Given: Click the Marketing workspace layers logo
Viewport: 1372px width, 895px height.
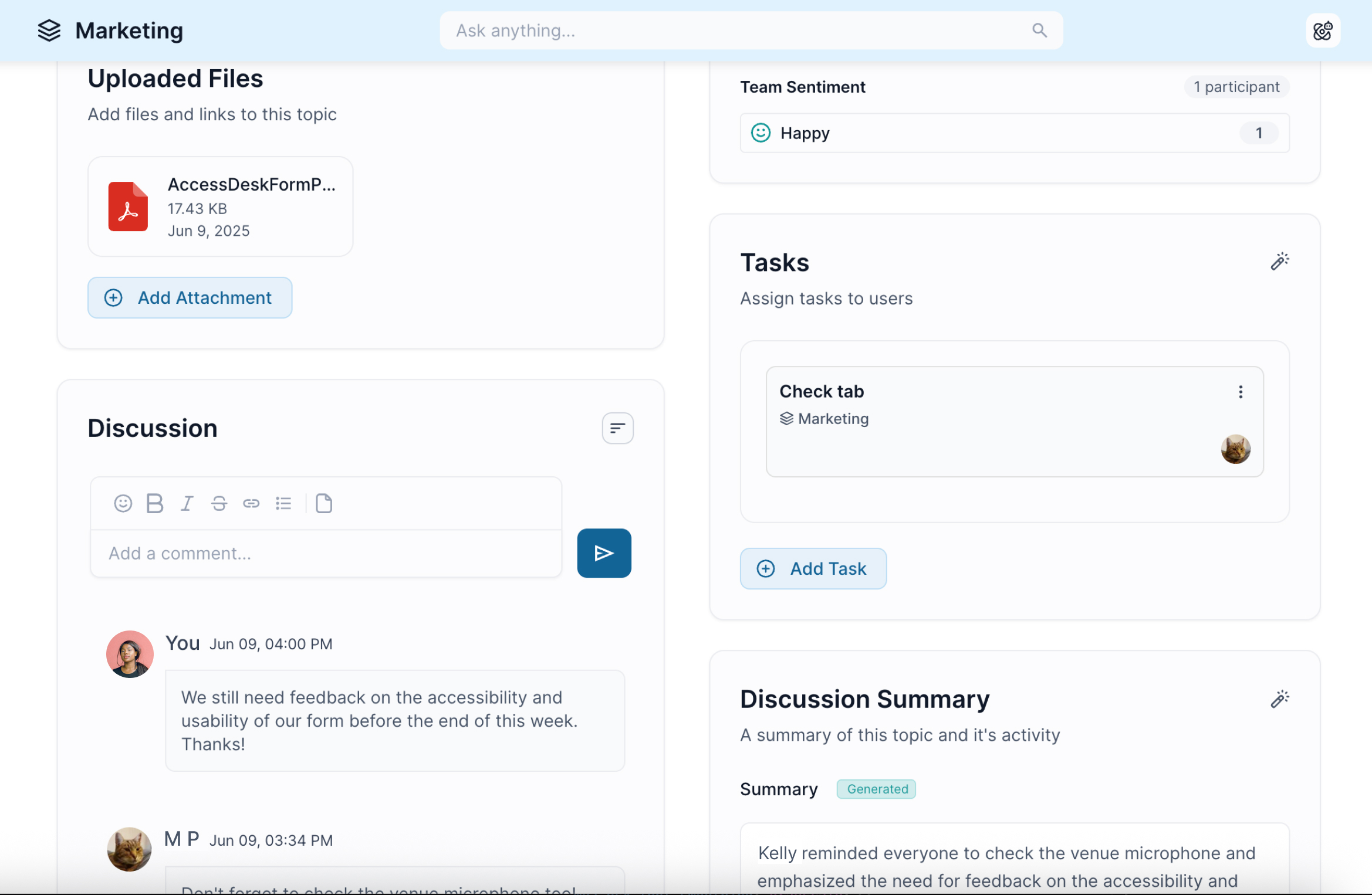Looking at the screenshot, I should [49, 30].
